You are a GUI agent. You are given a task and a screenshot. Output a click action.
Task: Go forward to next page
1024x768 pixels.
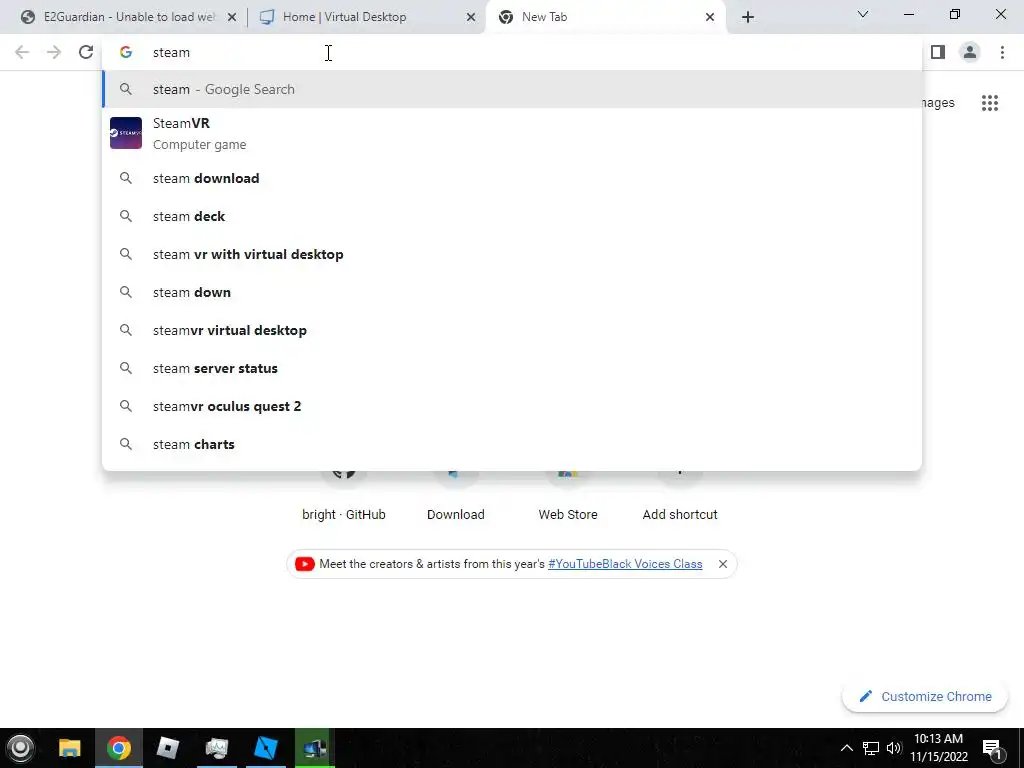pos(54,52)
